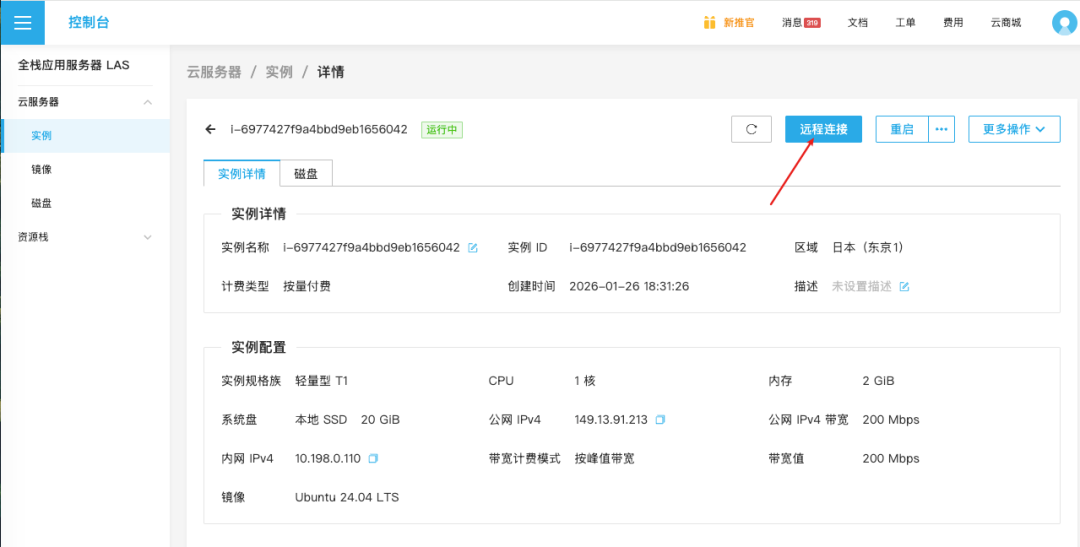Open the three-dots more button beside 重启

(942, 129)
